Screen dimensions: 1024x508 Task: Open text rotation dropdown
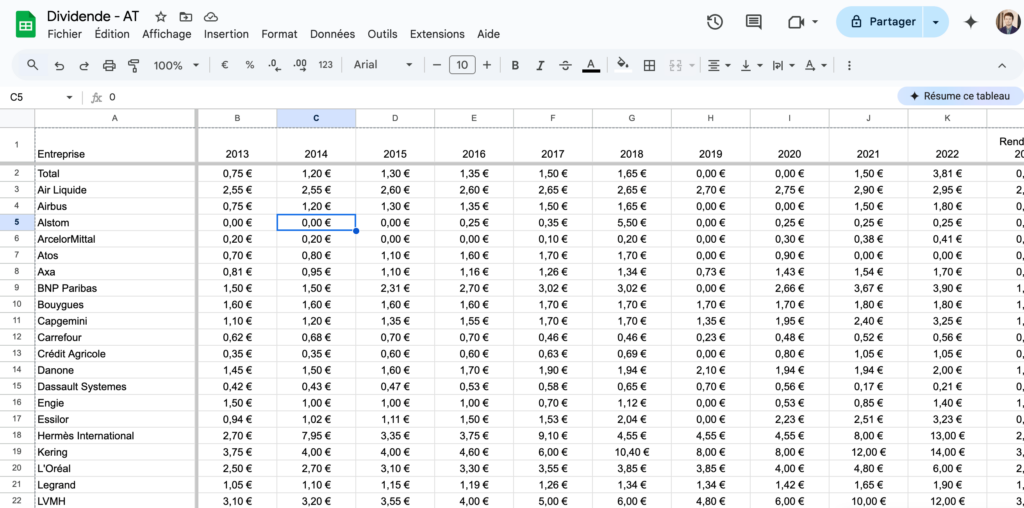(815, 65)
